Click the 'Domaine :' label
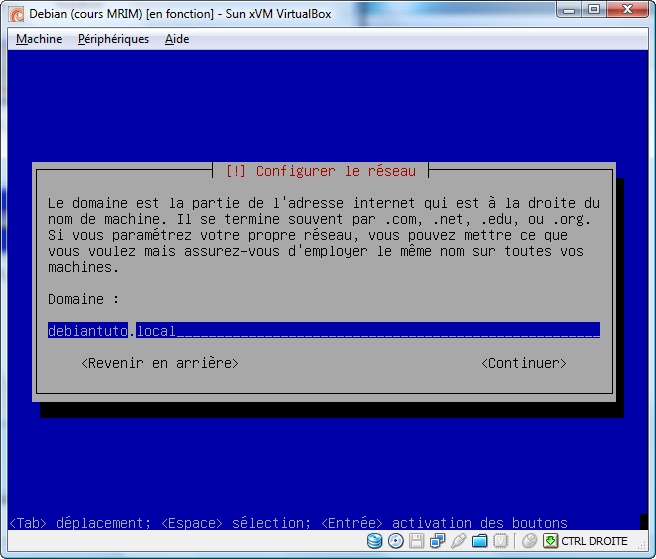The width and height of the screenshot is (656, 559). point(83,299)
